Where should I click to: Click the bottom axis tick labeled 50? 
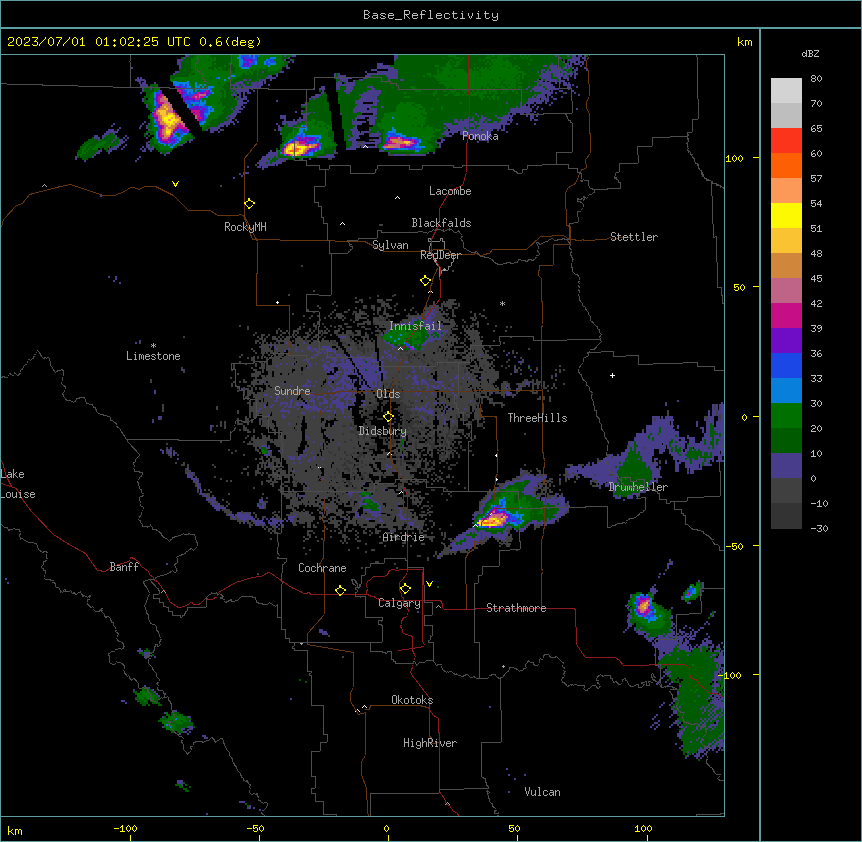tap(514, 828)
